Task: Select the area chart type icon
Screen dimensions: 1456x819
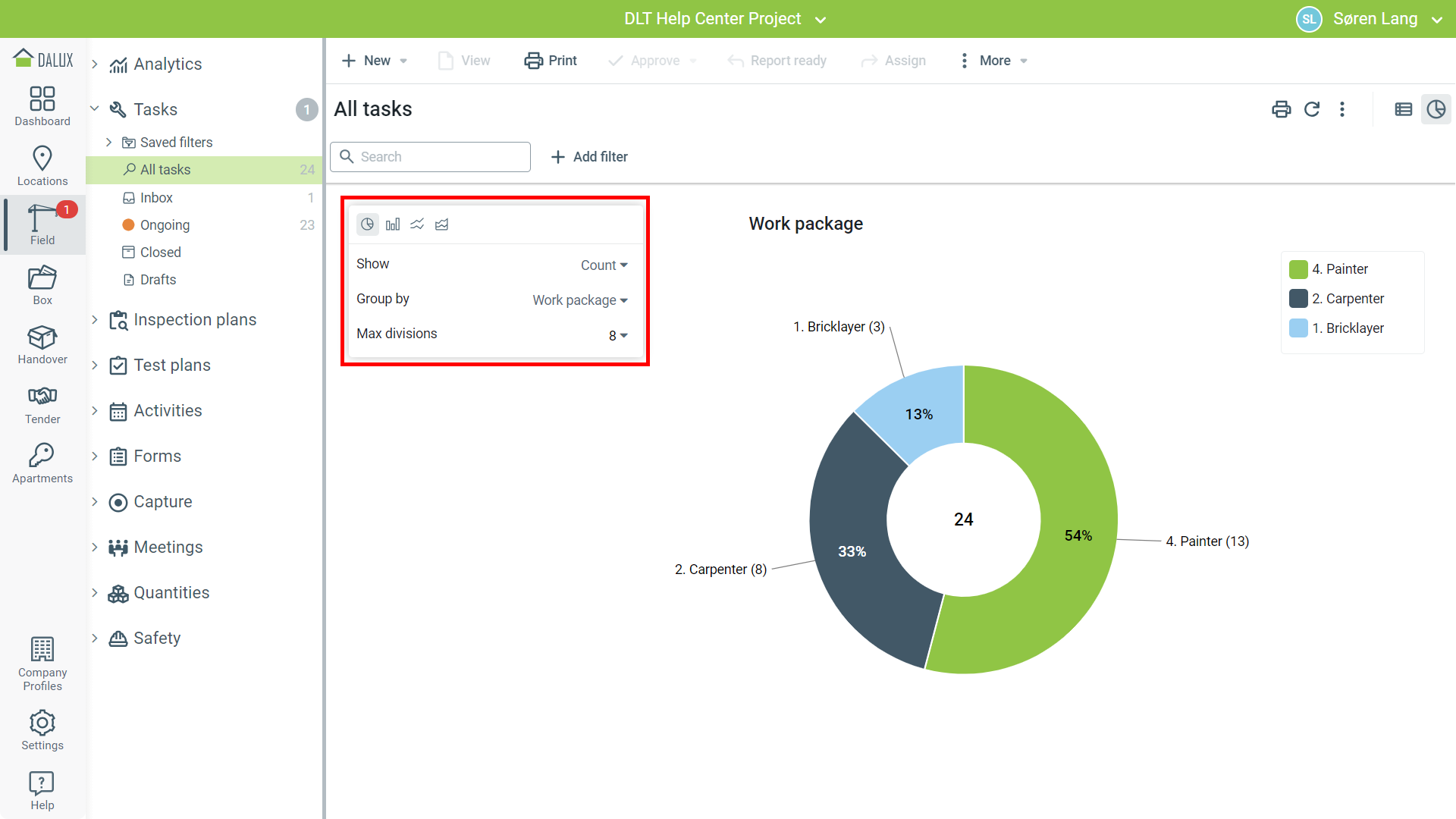Action: pos(442,224)
